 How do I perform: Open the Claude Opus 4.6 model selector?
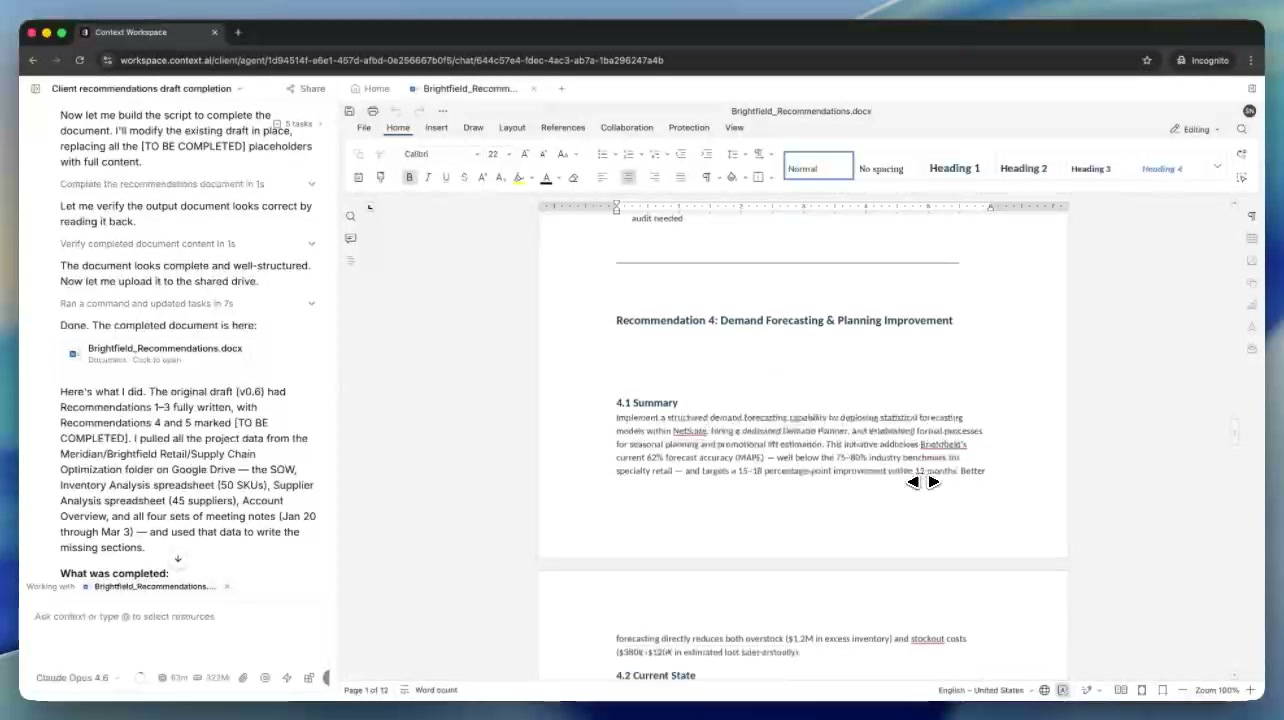point(76,678)
